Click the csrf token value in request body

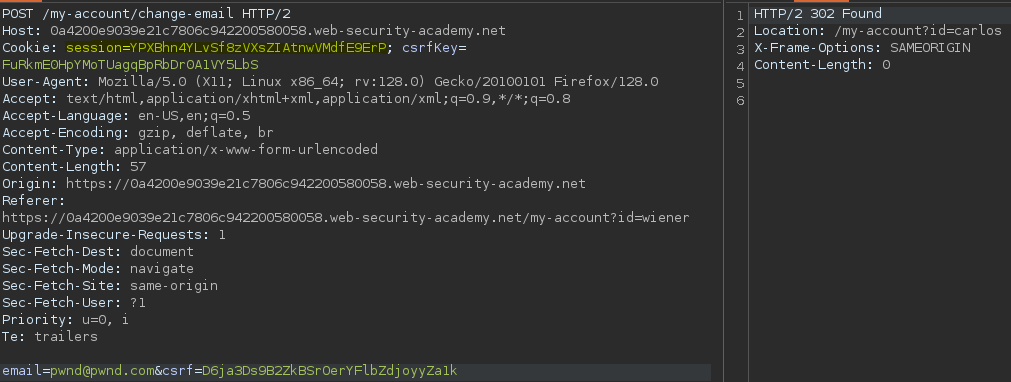click(329, 371)
